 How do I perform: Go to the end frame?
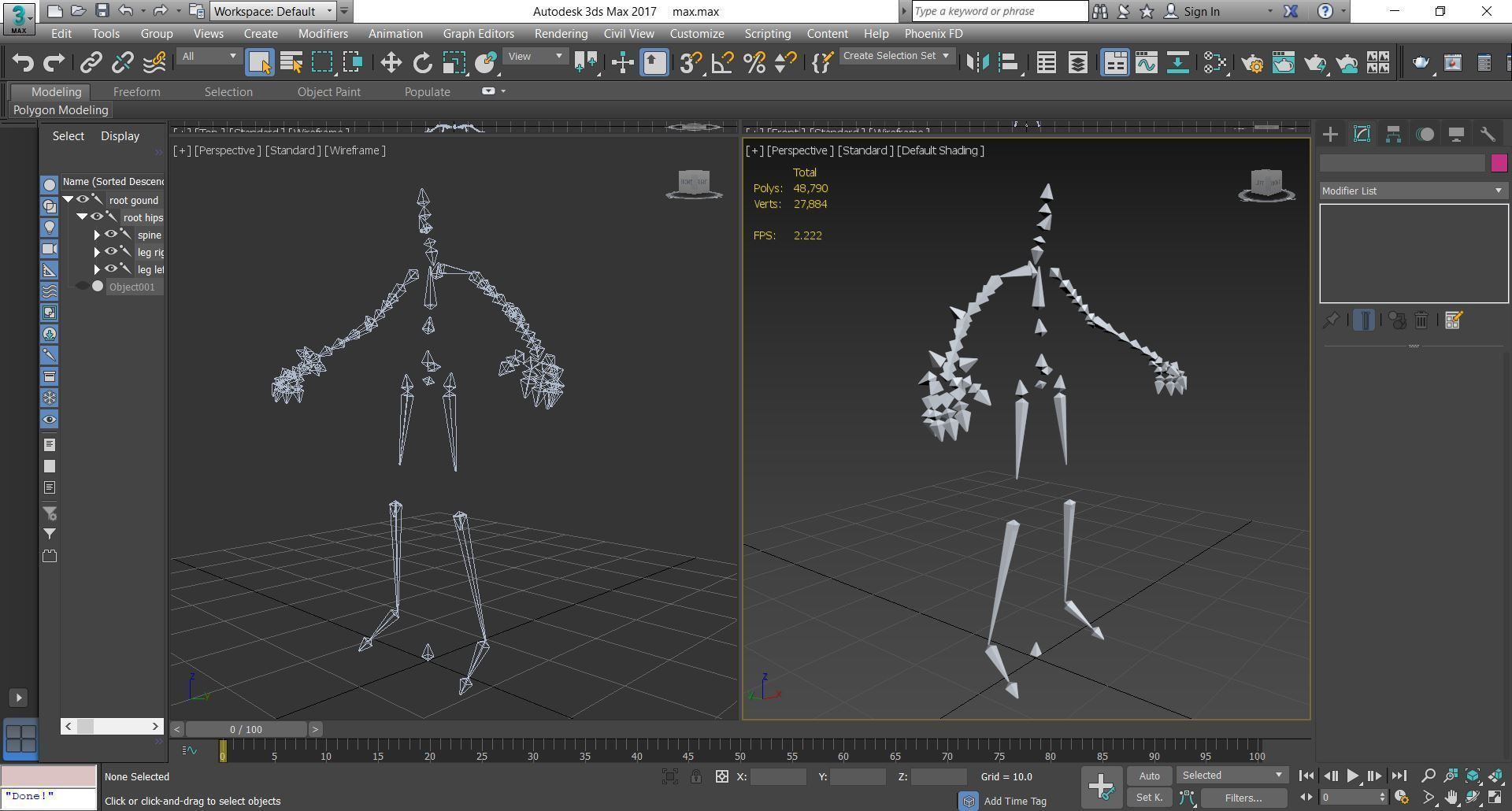click(x=1399, y=776)
